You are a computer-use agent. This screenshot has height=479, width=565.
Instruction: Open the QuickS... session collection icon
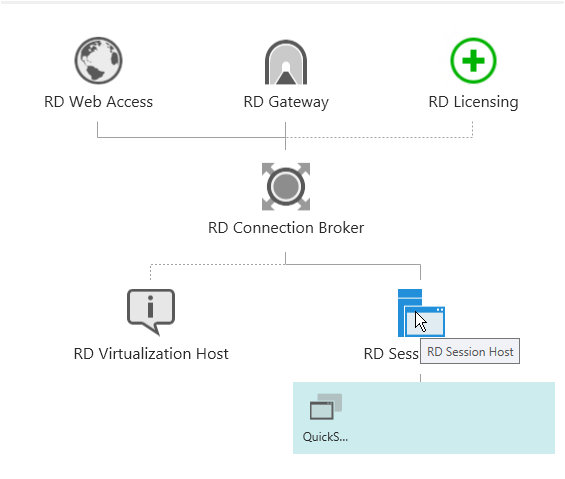point(326,407)
